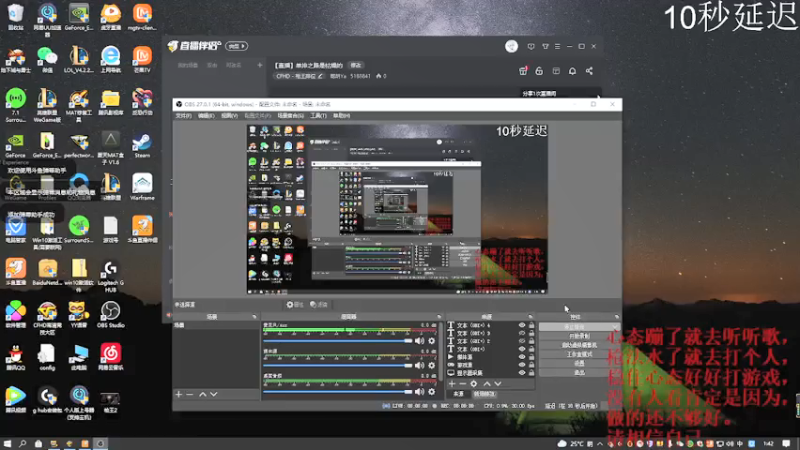The width and height of the screenshot is (800, 450).
Task: Click the Mic/Aux volume slider
Action: click(337, 340)
